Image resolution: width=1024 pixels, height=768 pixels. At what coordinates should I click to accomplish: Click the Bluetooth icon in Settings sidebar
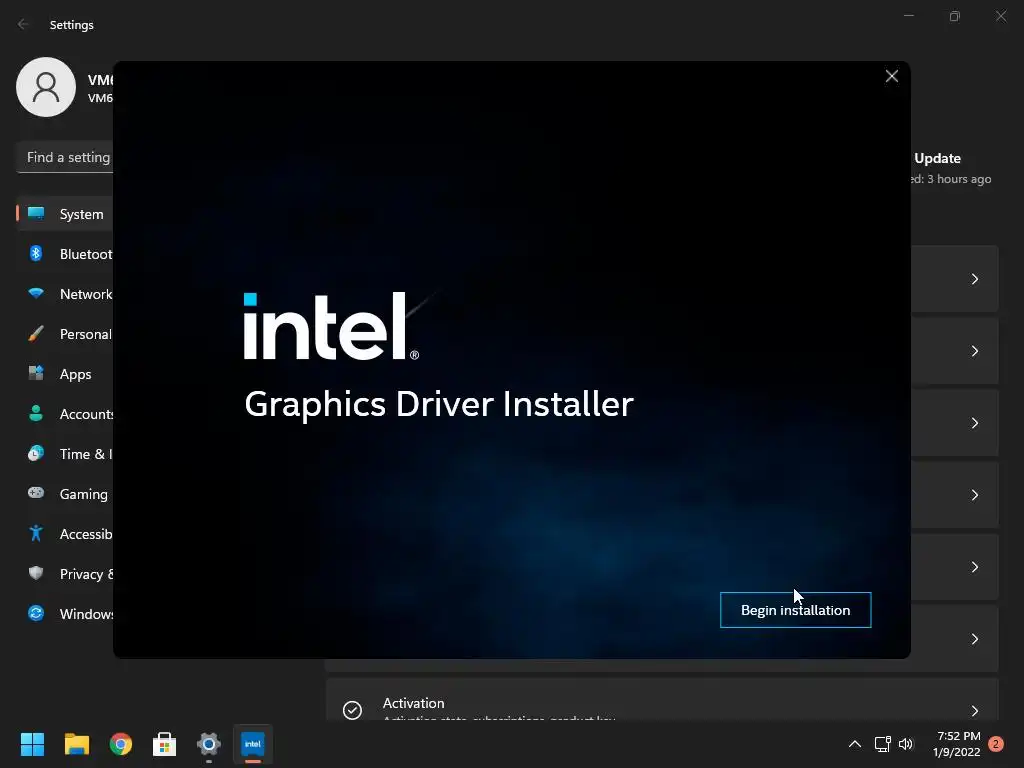click(x=36, y=253)
